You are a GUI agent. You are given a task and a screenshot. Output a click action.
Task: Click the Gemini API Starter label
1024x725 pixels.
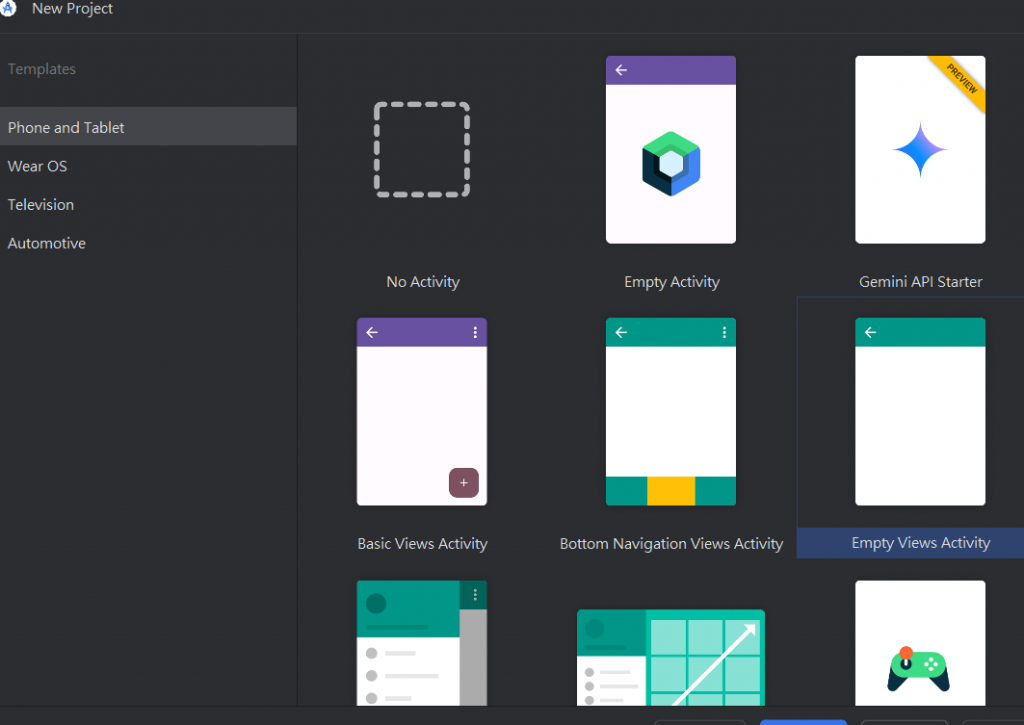pyautogui.click(x=920, y=282)
